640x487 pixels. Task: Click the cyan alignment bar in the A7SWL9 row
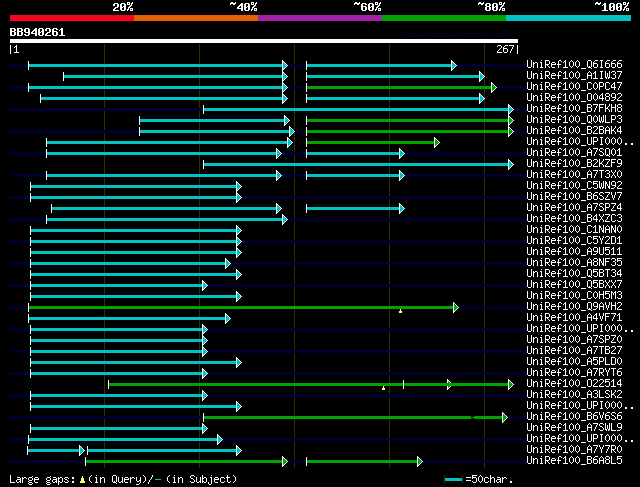point(119,429)
